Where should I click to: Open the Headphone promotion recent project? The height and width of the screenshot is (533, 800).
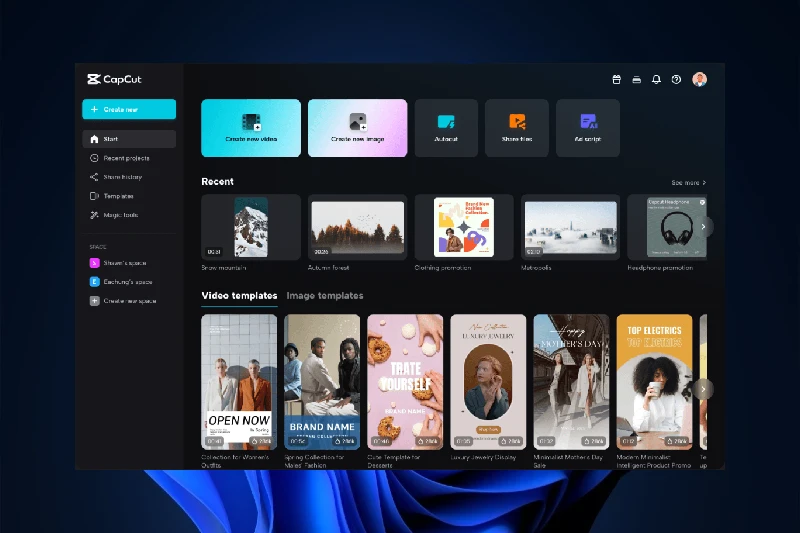[666, 227]
